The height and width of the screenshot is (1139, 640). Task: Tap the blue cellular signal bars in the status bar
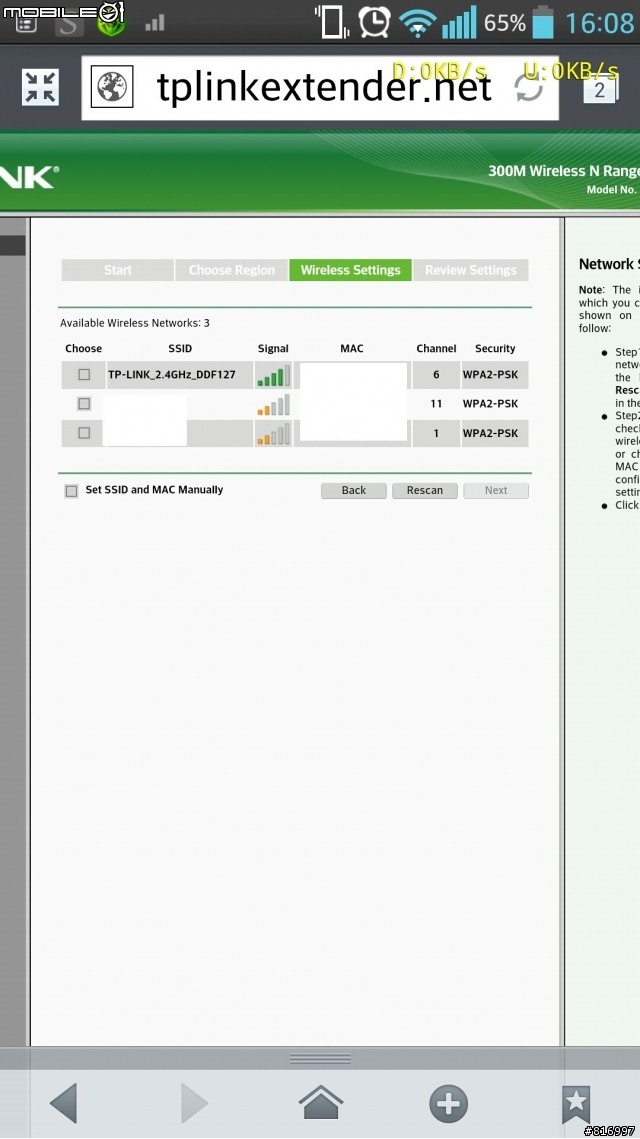[x=459, y=23]
